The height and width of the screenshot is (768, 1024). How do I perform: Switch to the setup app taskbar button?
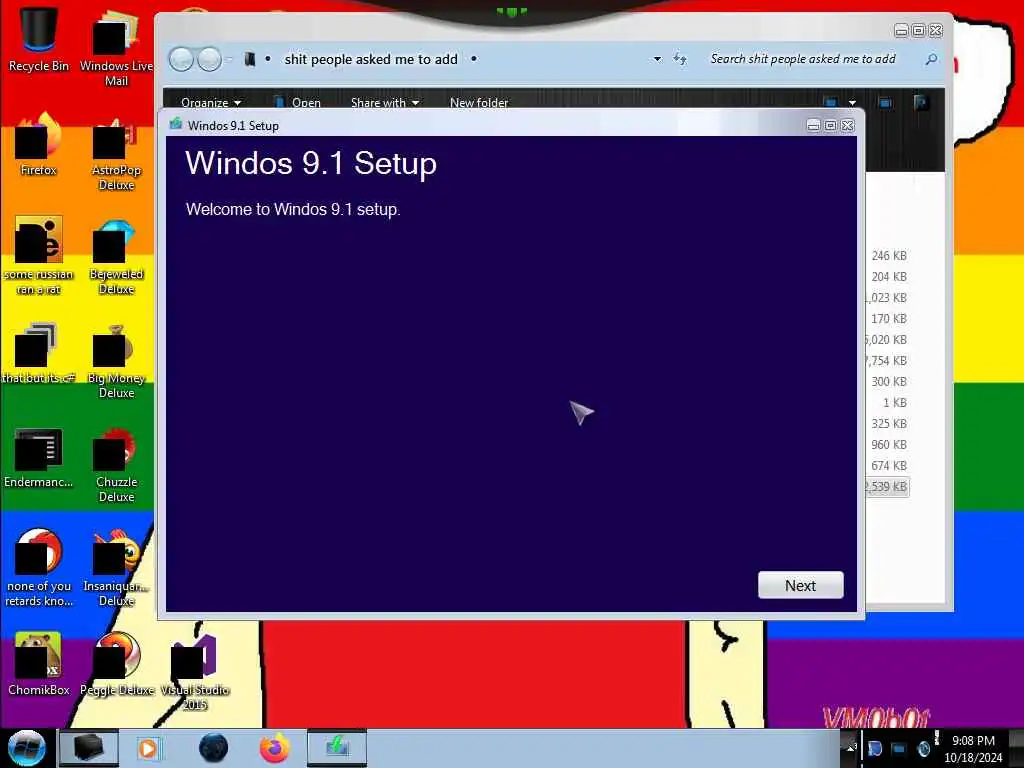(337, 748)
